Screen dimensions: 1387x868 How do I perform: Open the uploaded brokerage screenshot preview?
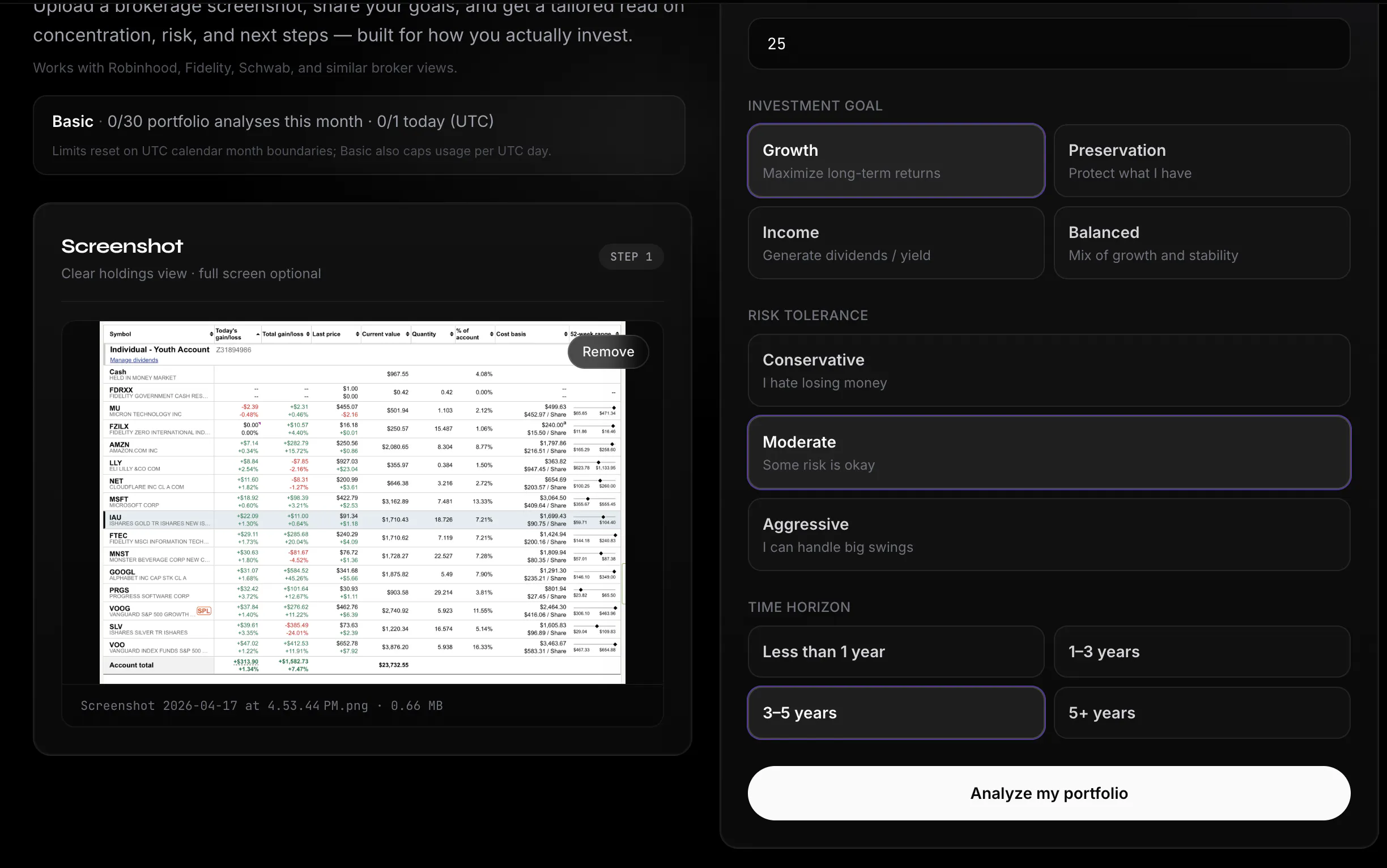click(x=362, y=503)
